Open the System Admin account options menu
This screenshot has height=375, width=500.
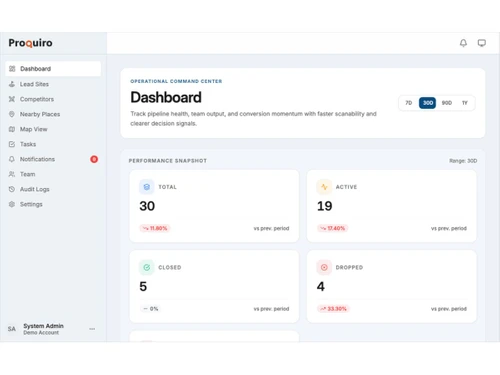pos(92,329)
